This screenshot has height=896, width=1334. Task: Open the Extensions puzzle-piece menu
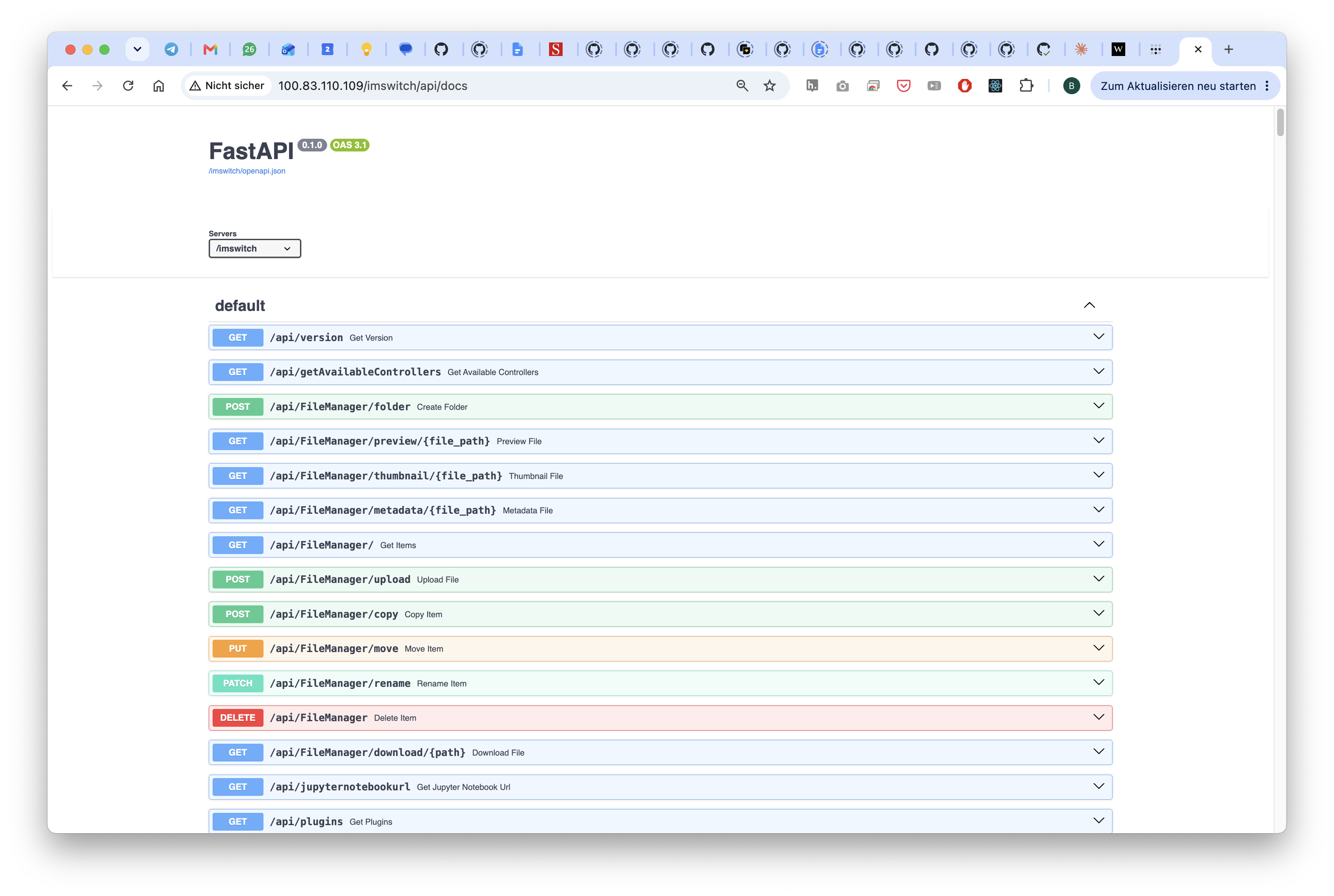point(1026,86)
